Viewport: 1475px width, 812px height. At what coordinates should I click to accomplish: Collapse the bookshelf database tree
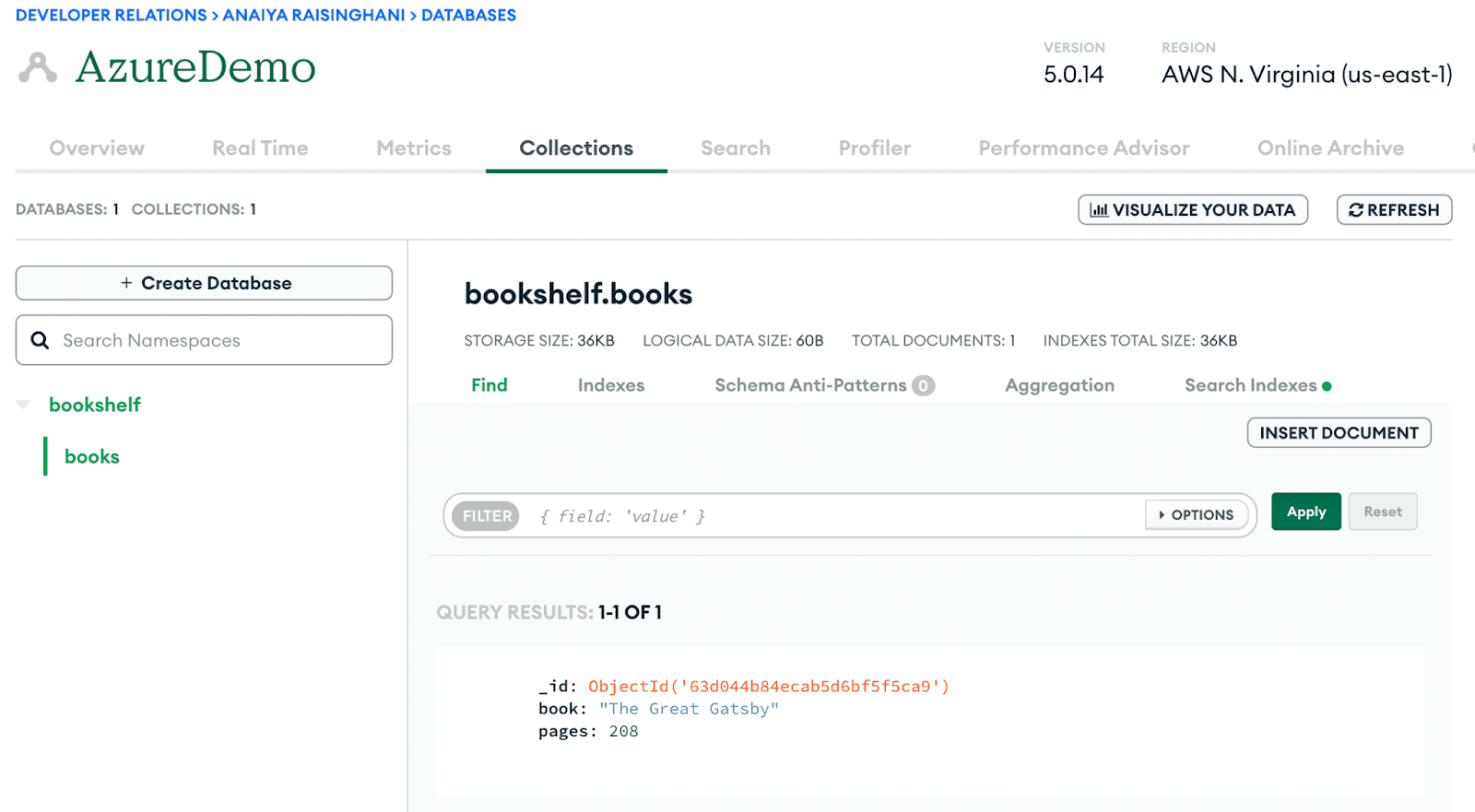[x=24, y=405]
